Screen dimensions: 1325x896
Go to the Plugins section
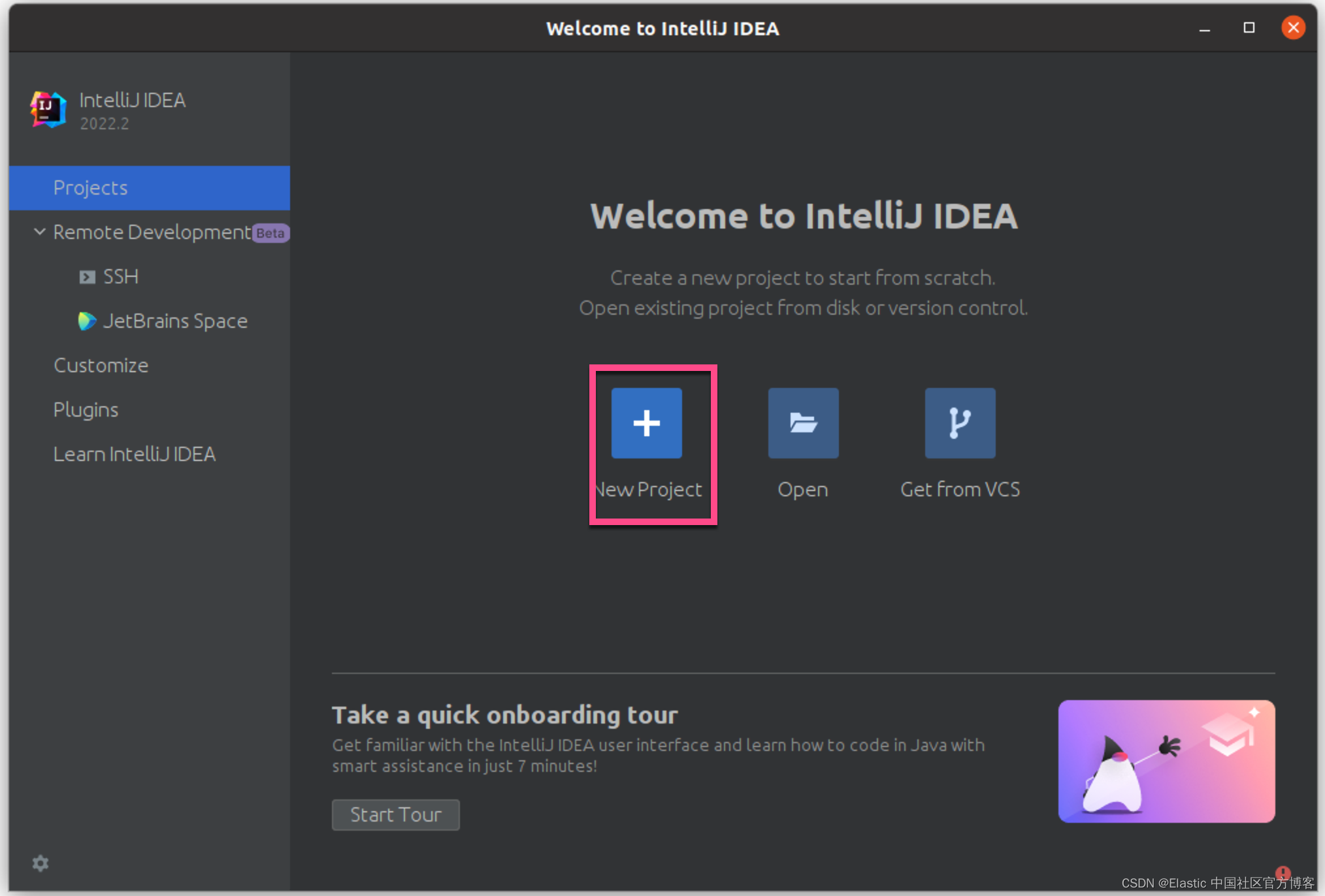[x=86, y=410]
